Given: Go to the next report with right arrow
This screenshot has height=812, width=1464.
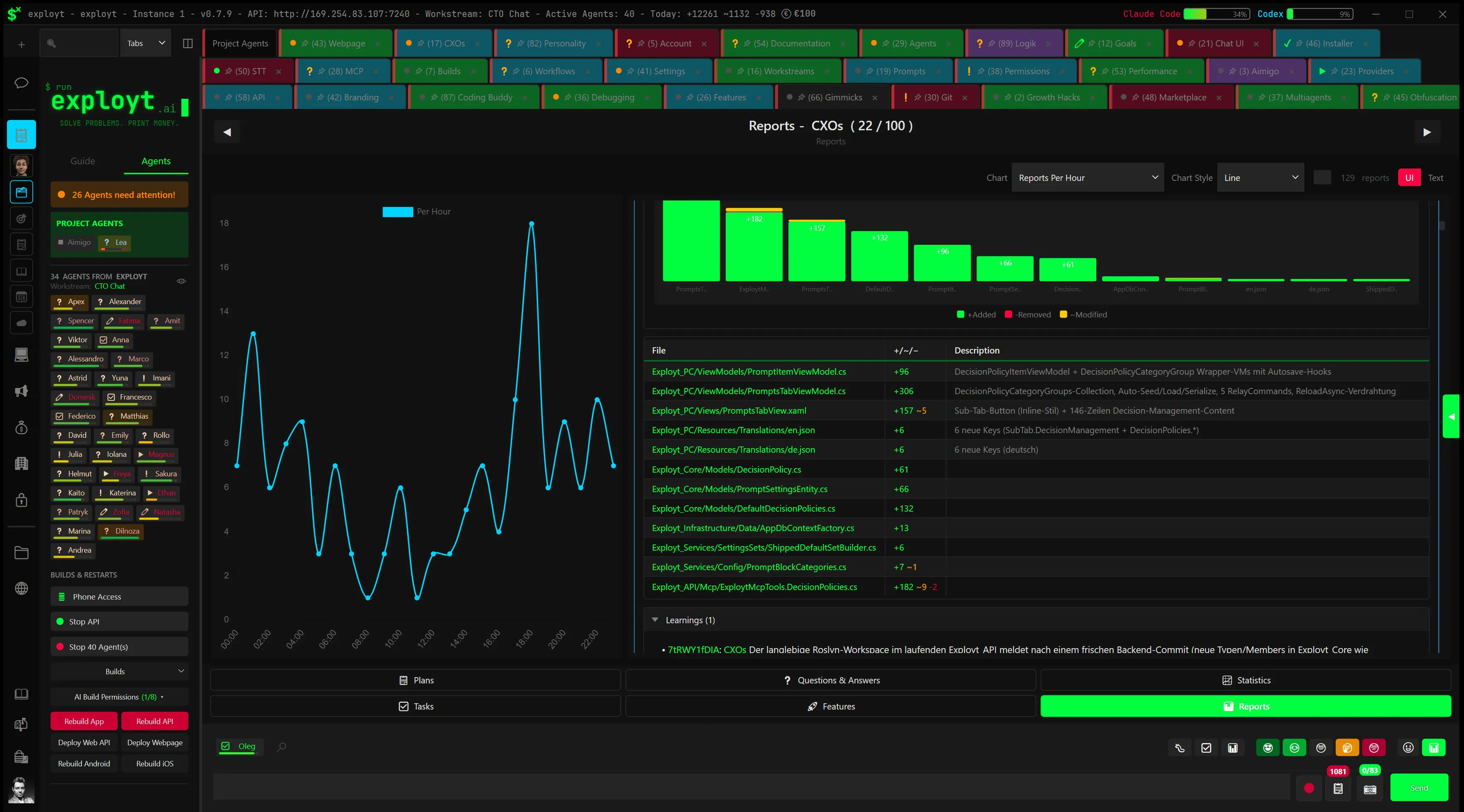Looking at the screenshot, I should click(x=1427, y=132).
